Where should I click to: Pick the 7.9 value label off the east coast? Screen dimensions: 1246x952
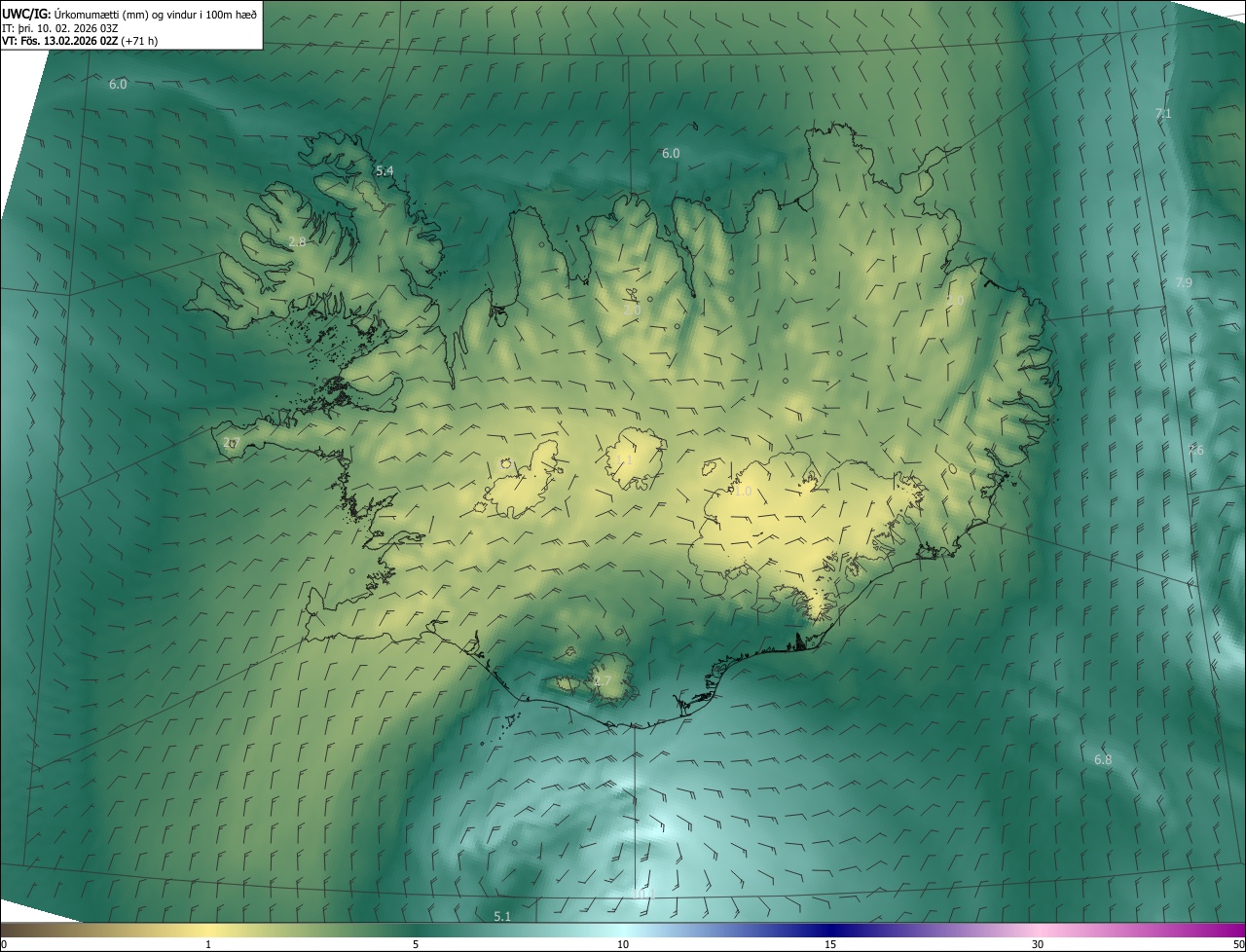point(1184,282)
